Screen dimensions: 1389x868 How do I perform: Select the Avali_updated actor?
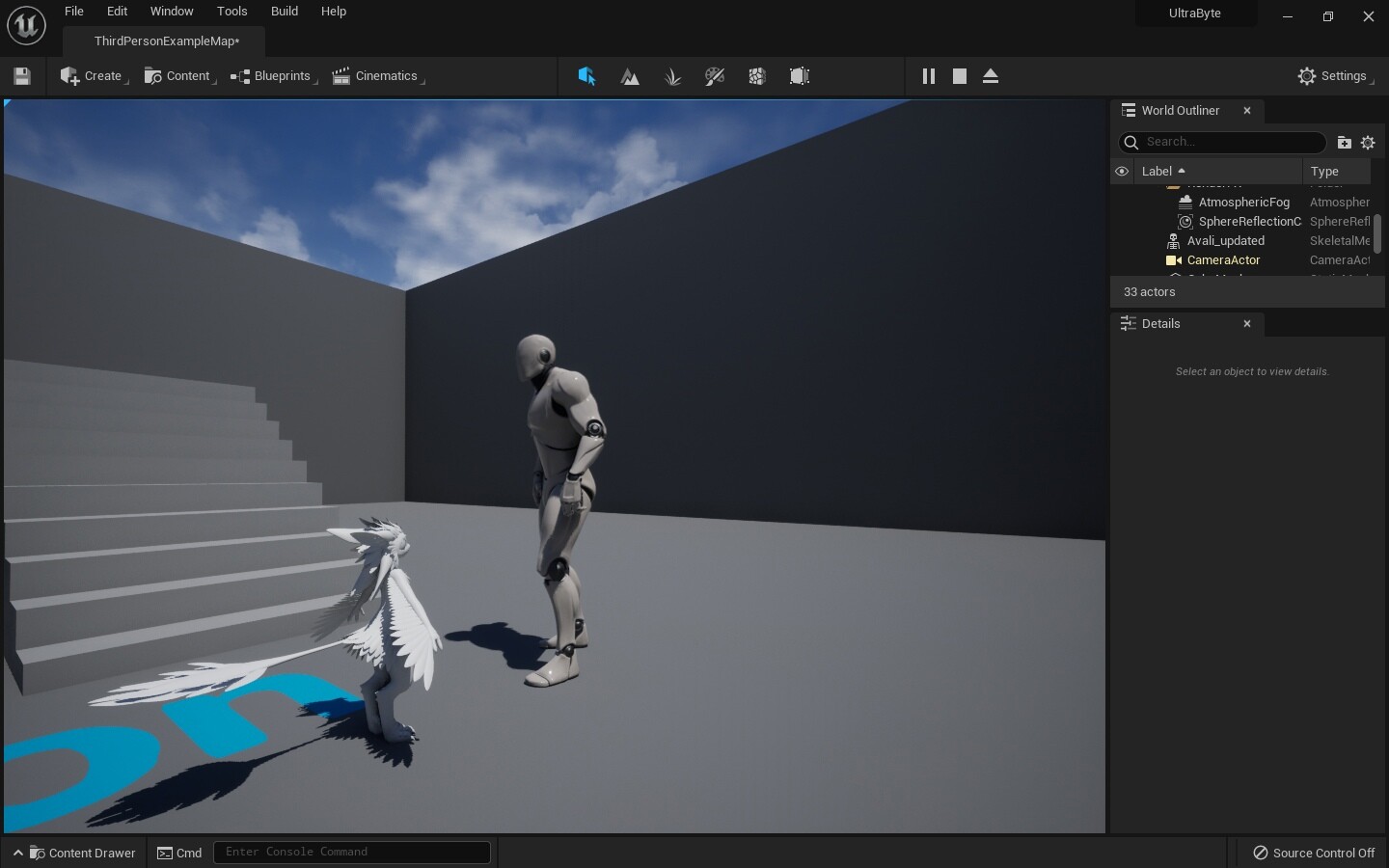click(1225, 241)
